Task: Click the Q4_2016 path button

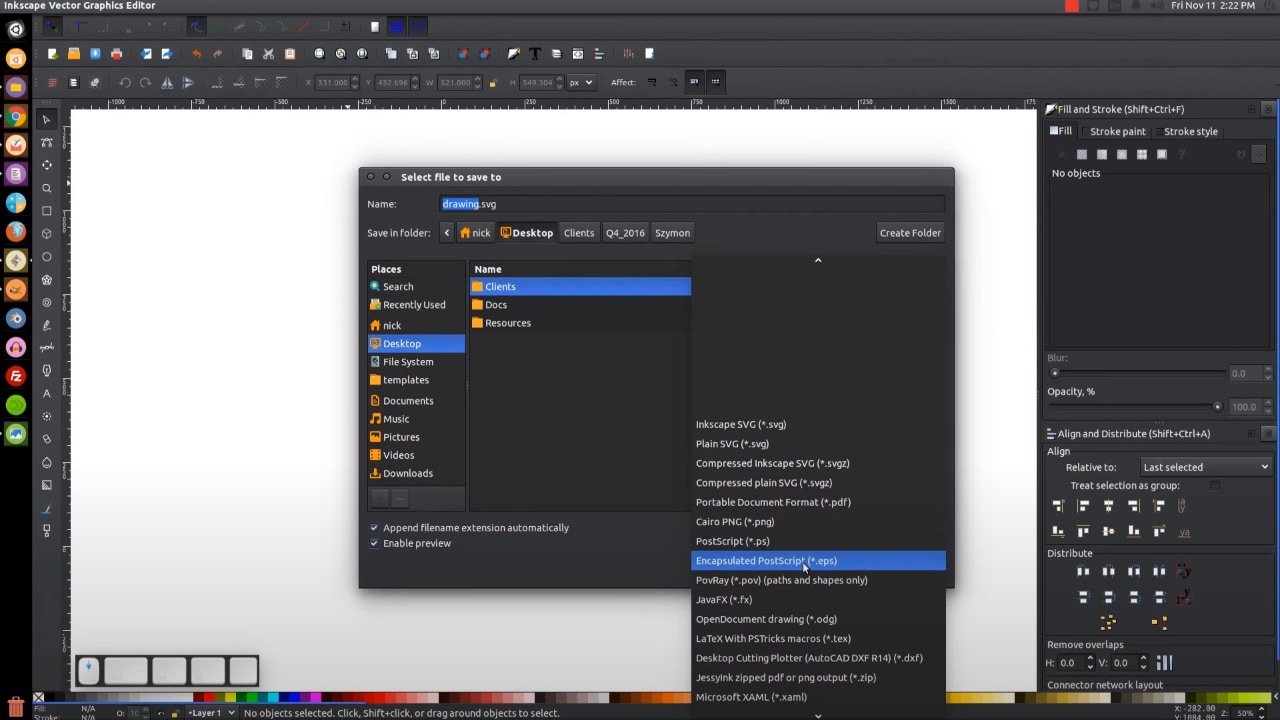Action: 625,233
